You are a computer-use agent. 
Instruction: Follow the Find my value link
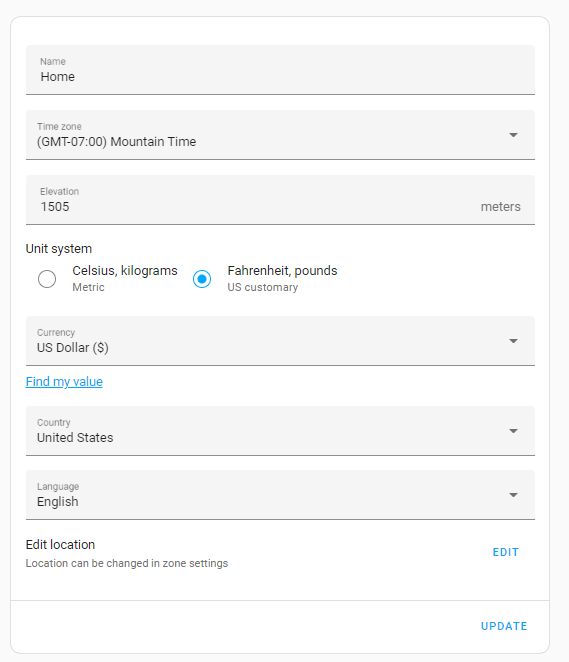[x=64, y=382]
